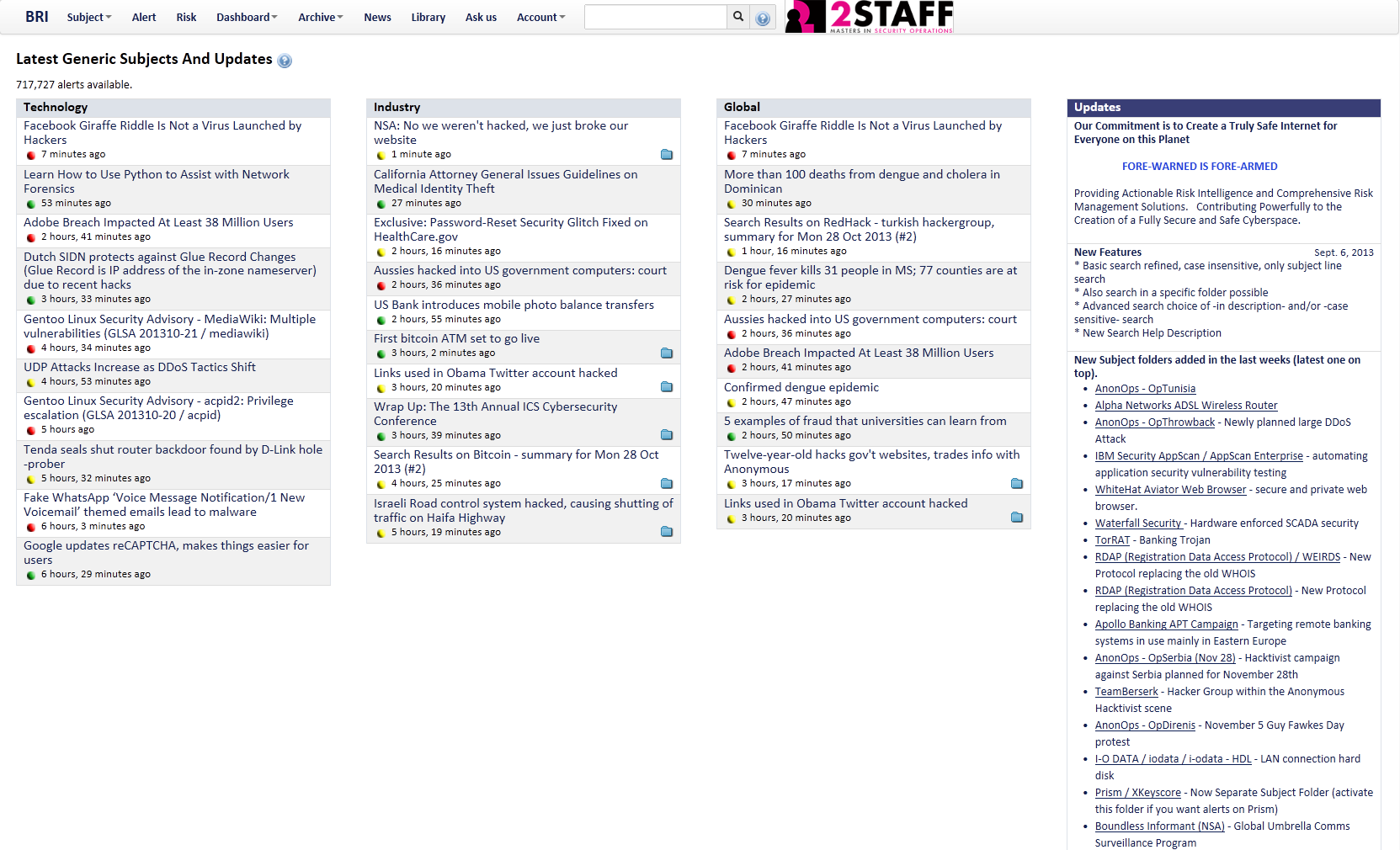Open folder icon for NSA weren't hacked article
Viewport: 1400px width, 850px height.
click(667, 155)
